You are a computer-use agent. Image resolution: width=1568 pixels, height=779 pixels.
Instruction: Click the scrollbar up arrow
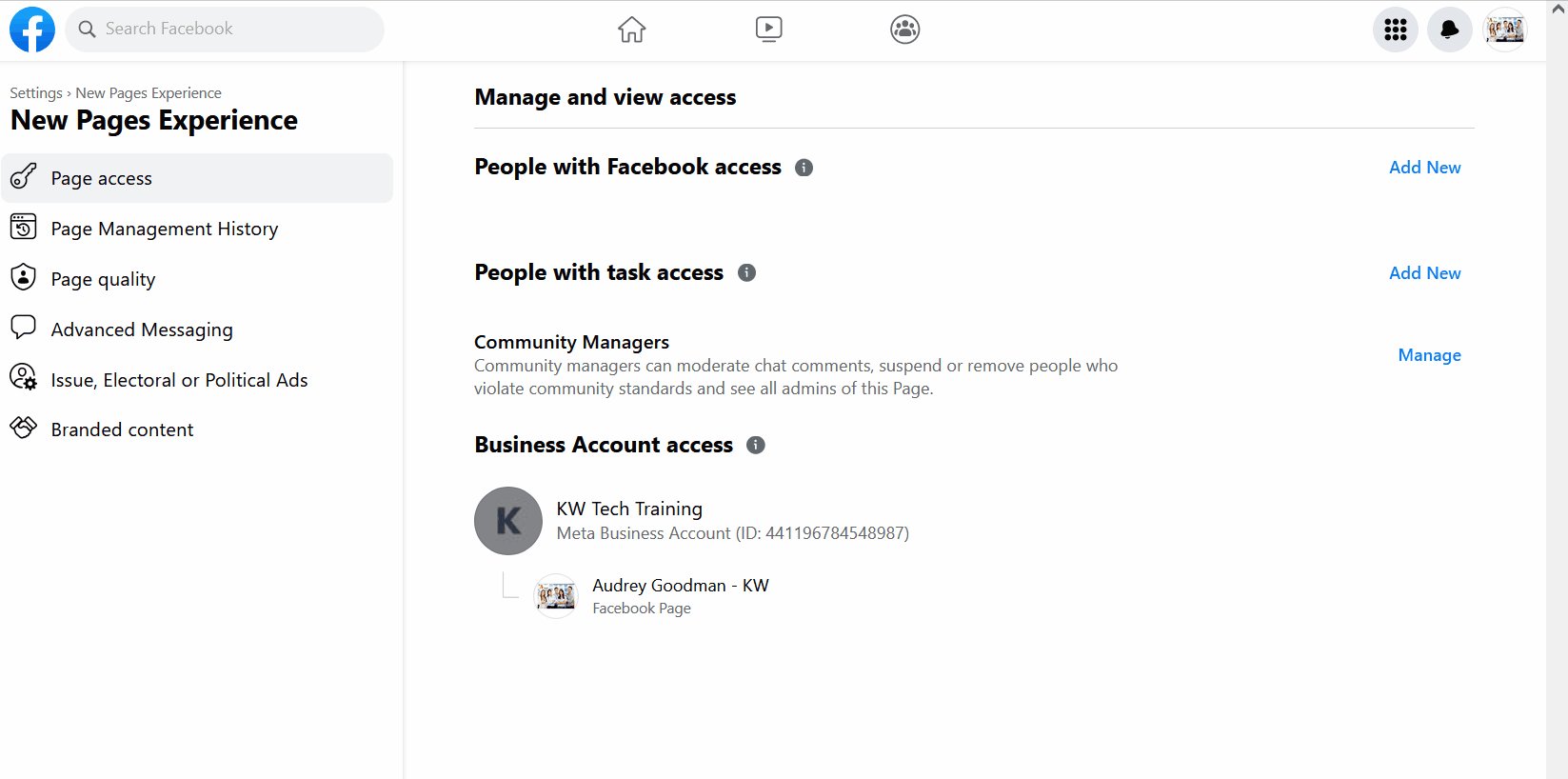click(1558, 9)
